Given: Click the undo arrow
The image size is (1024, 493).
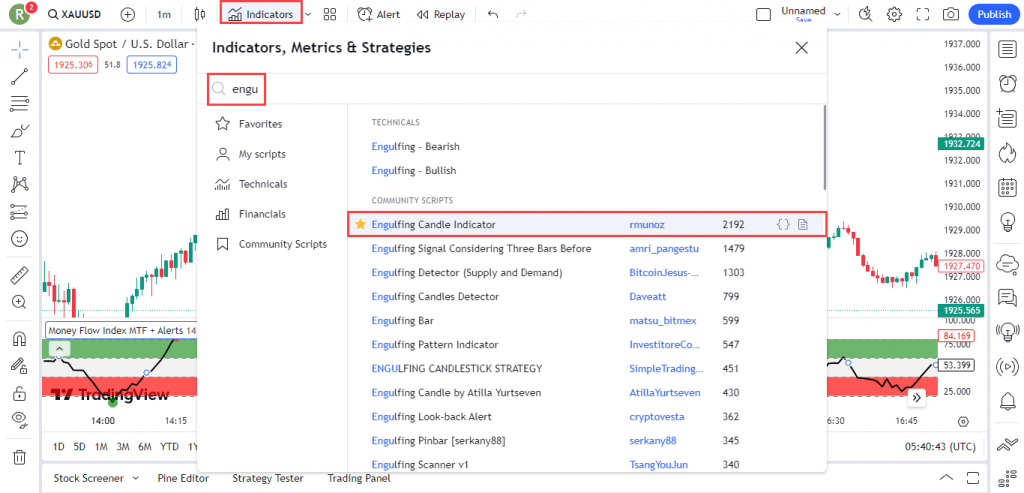Looking at the screenshot, I should pyautogui.click(x=493, y=14).
